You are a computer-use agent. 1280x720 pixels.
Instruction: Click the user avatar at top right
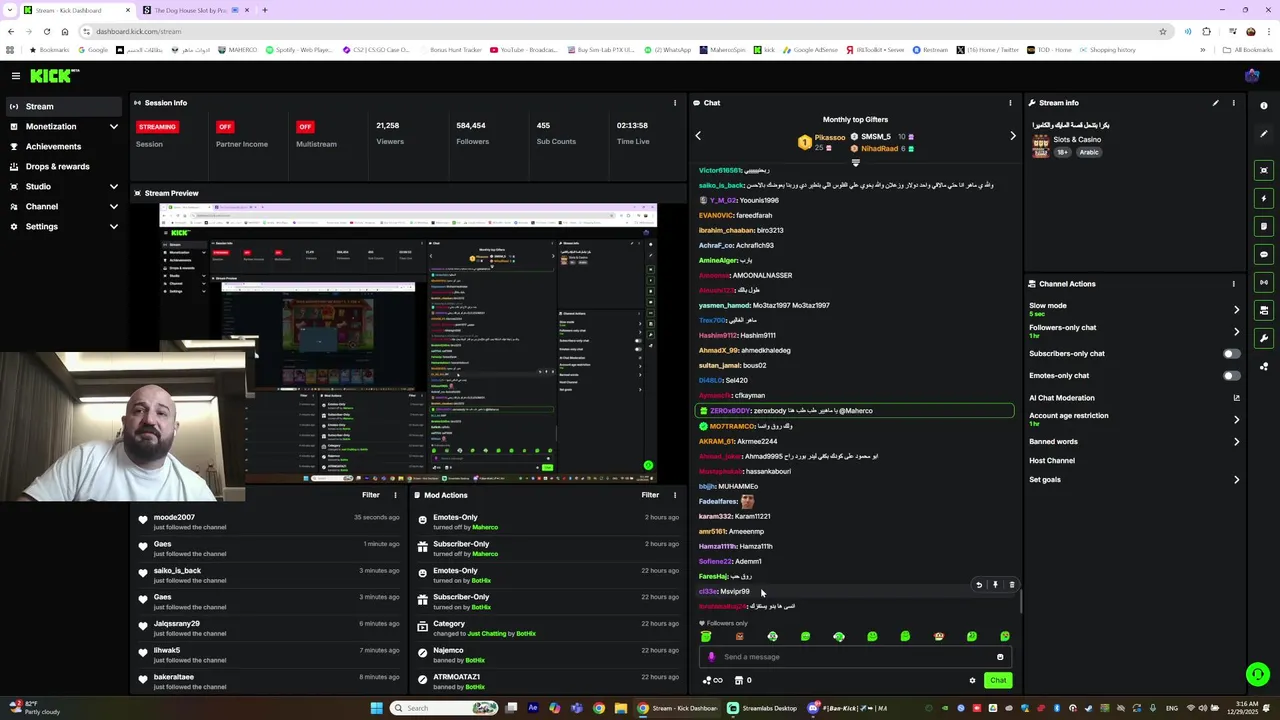pos(1252,76)
